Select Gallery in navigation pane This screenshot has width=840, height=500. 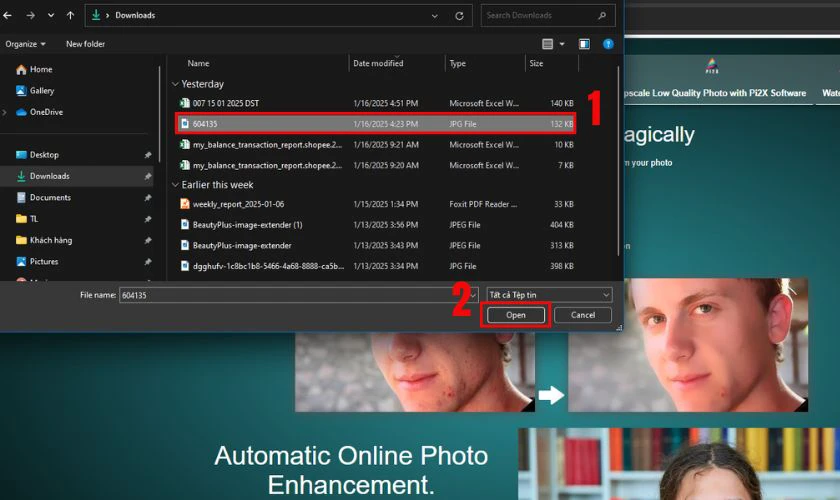[35, 91]
